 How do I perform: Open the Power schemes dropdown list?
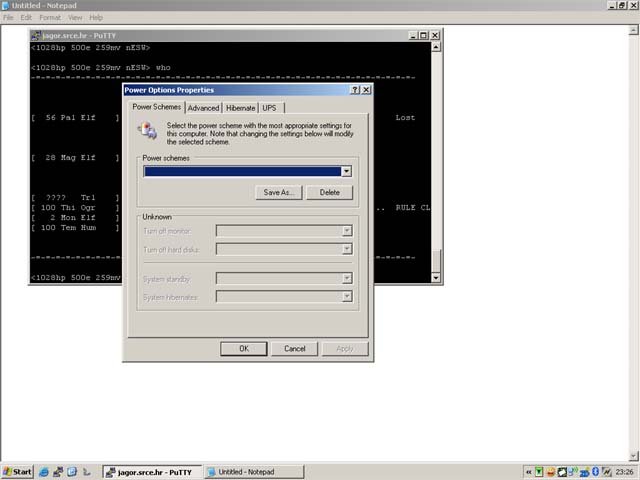(347, 171)
